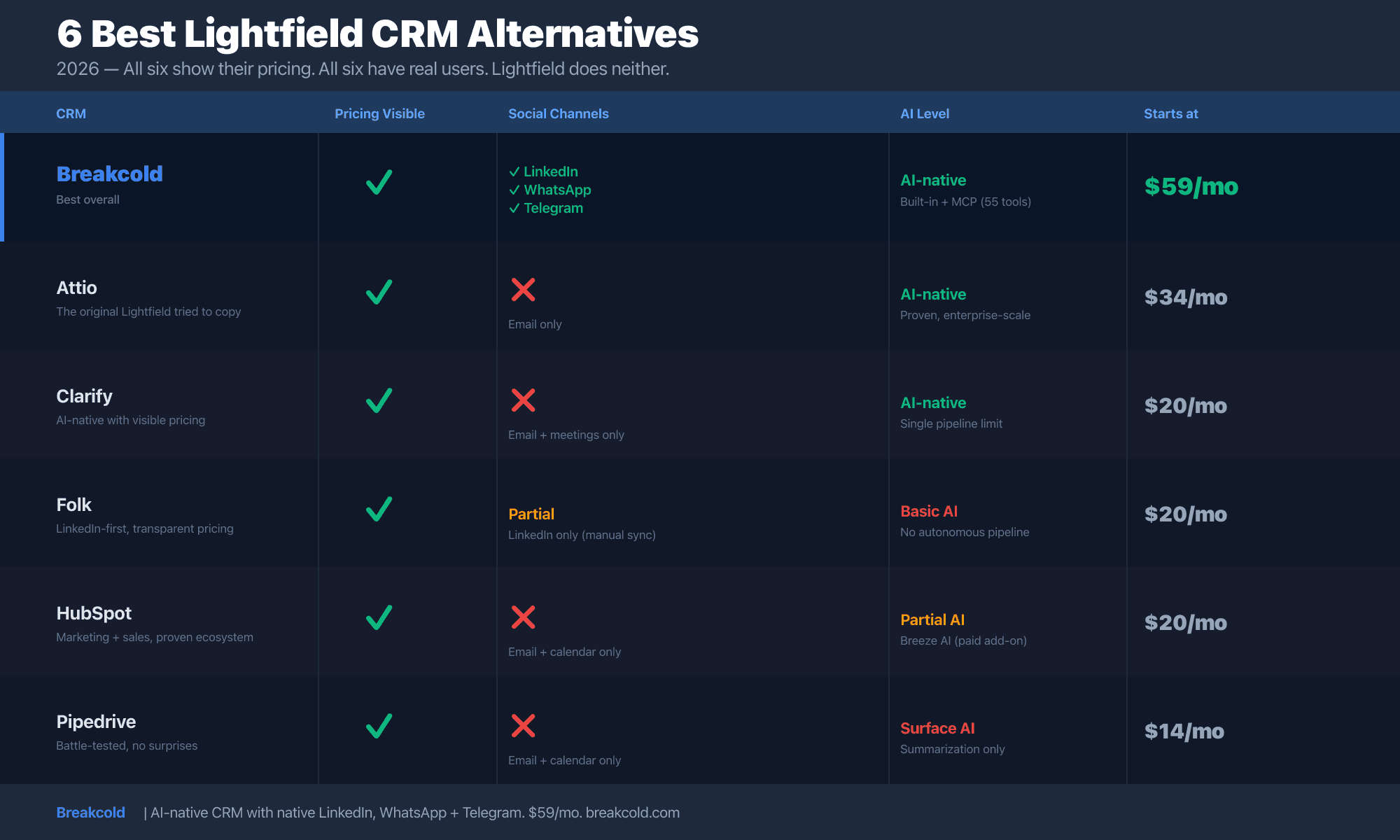This screenshot has width=1400, height=840.
Task: Click 'Email + calendar only' in Pipedrive's row
Action: pyautogui.click(x=564, y=760)
